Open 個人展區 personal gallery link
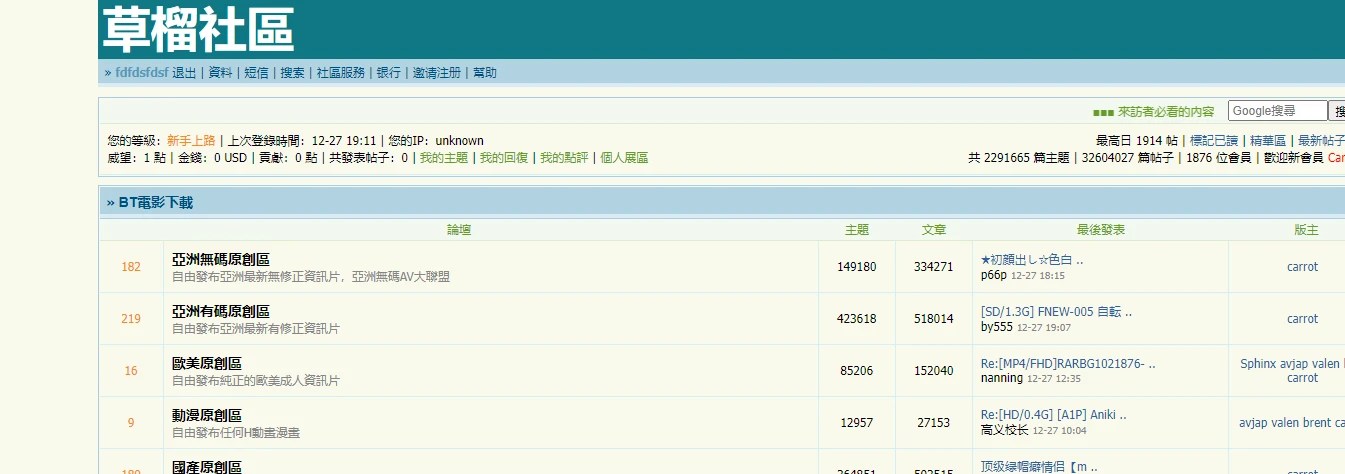Screen dimensions: 1345x474 624,158
